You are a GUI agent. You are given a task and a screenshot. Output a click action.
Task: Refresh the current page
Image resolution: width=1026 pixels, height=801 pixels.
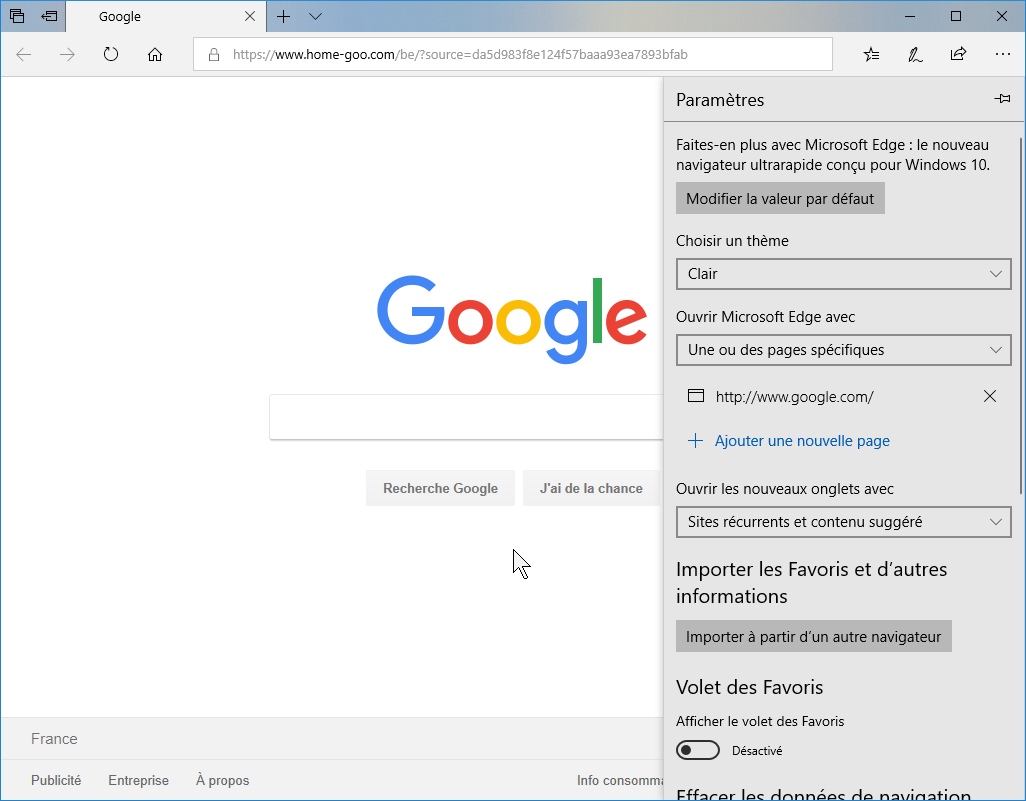[x=111, y=54]
